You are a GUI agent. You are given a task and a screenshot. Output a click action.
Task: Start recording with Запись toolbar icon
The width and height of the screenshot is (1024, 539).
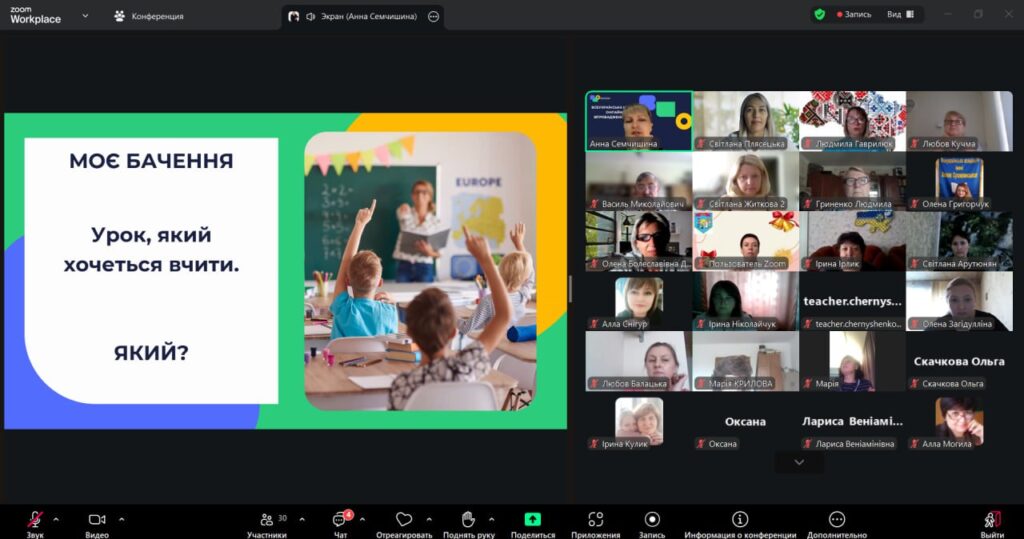tap(652, 519)
